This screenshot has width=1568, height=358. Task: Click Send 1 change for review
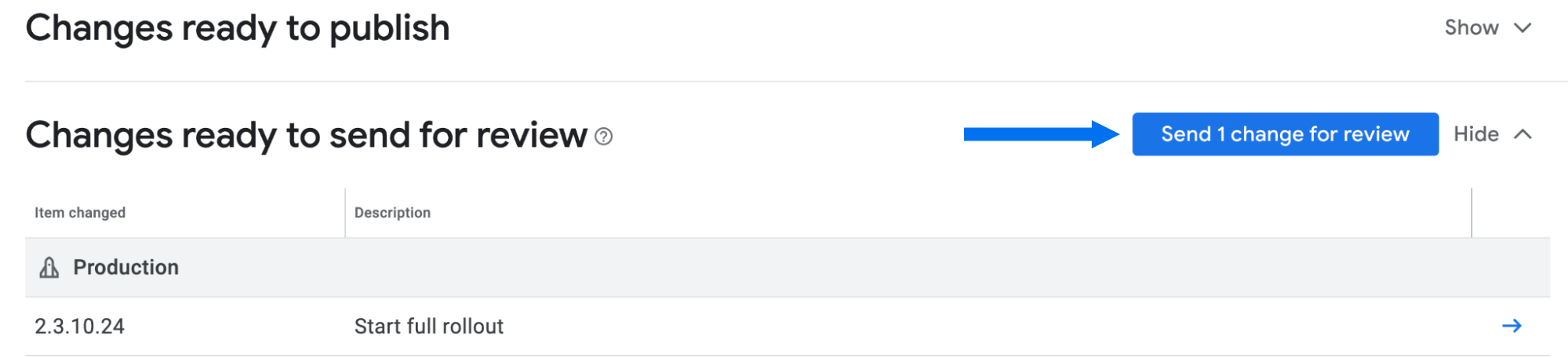[1285, 134]
